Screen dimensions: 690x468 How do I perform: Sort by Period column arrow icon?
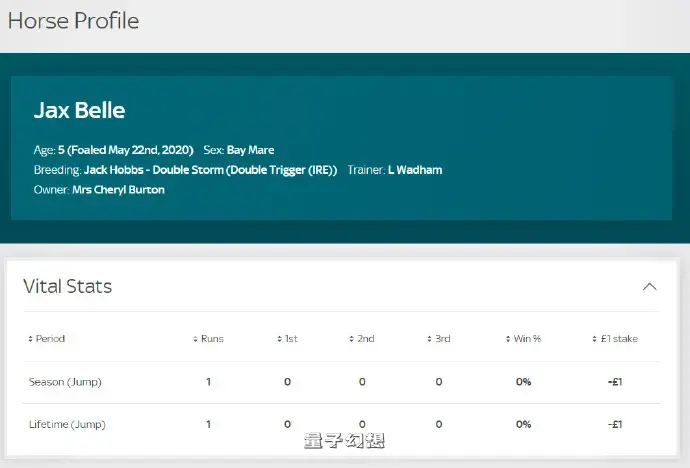(30, 339)
